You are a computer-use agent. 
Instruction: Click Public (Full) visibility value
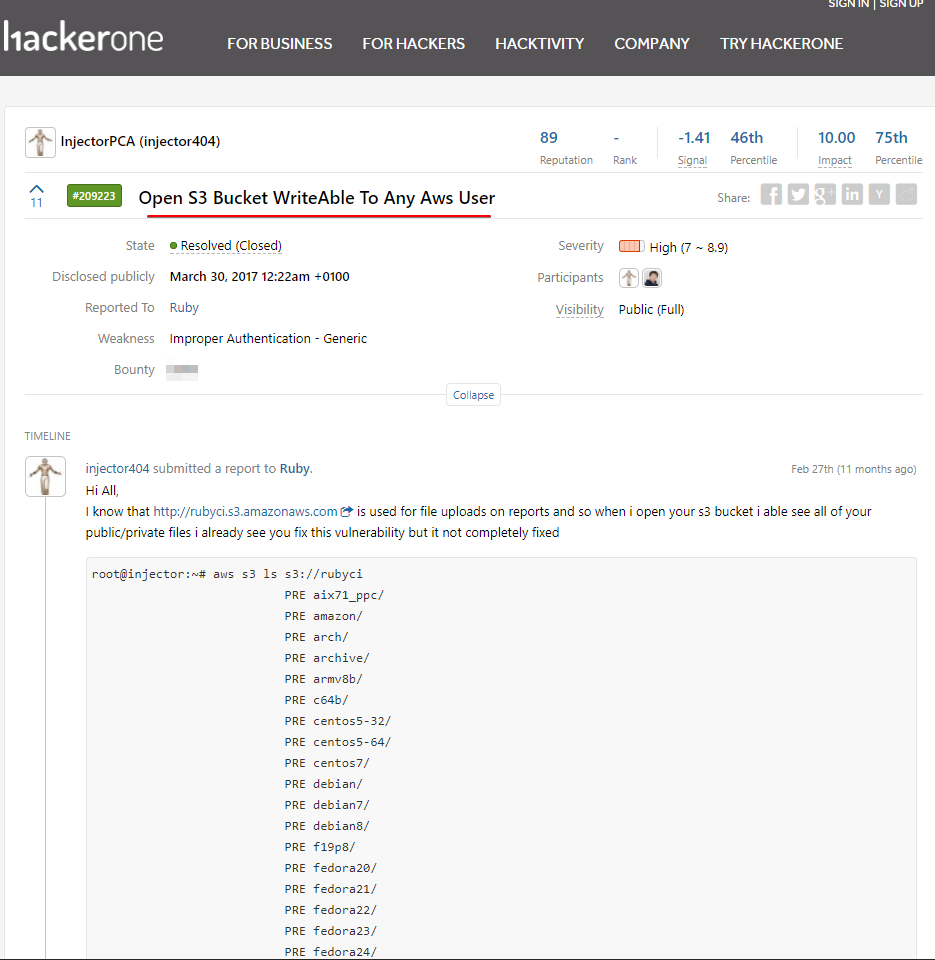coord(651,310)
